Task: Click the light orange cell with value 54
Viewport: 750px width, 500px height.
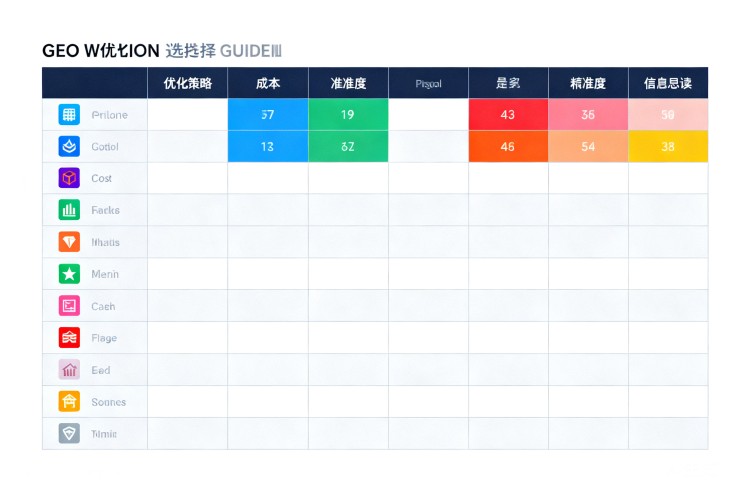Action: pos(588,146)
